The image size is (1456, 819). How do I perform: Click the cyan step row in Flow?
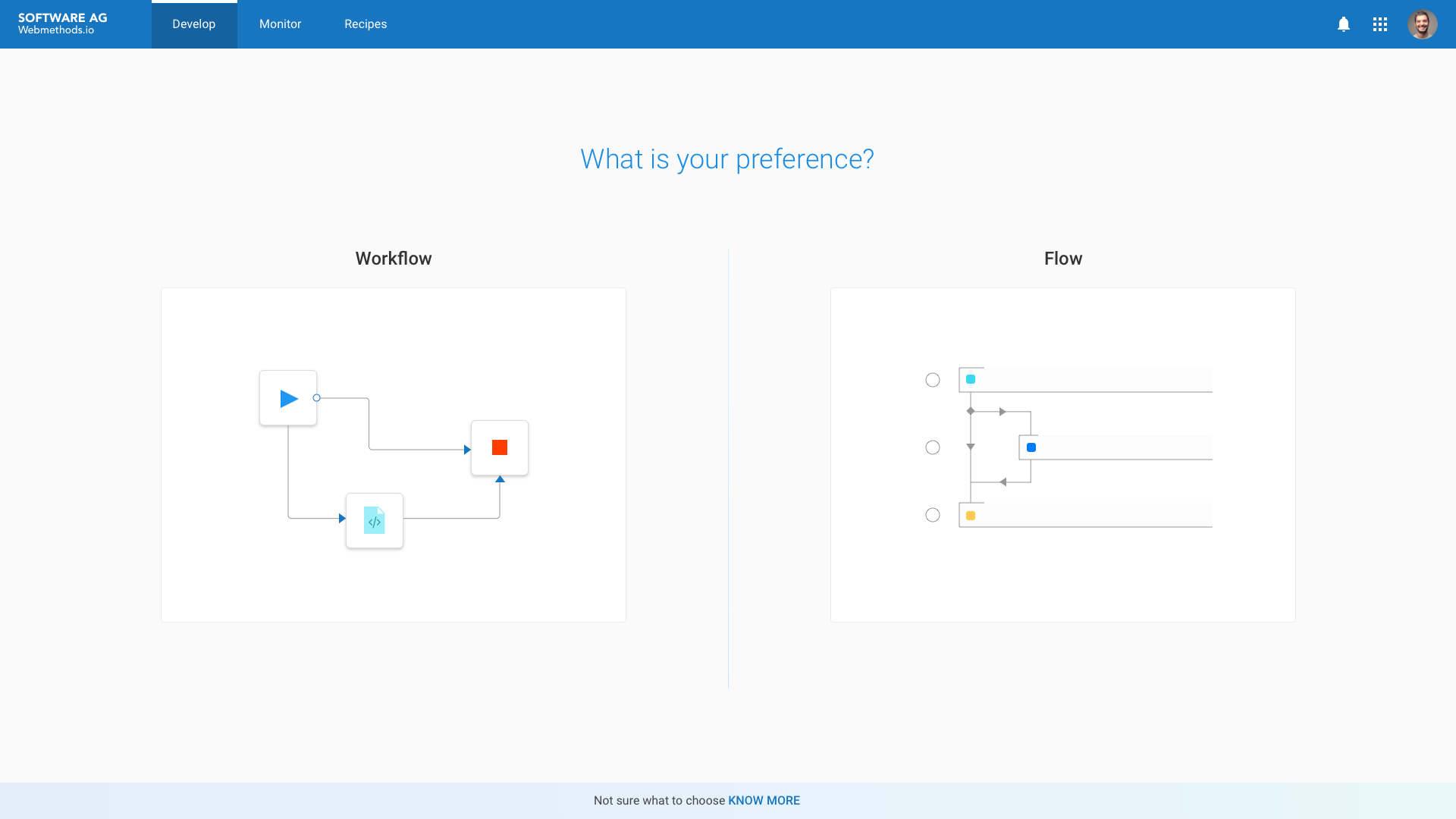pos(1086,380)
